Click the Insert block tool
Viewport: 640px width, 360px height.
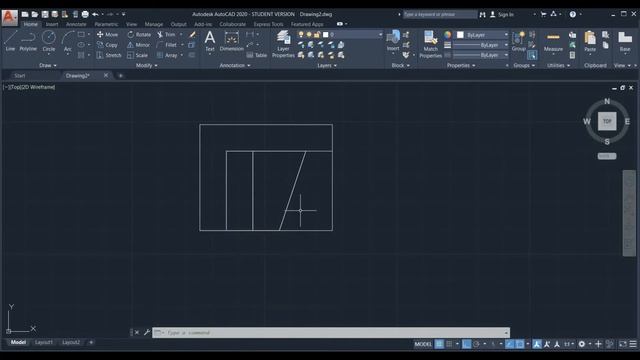pyautogui.click(x=393, y=41)
